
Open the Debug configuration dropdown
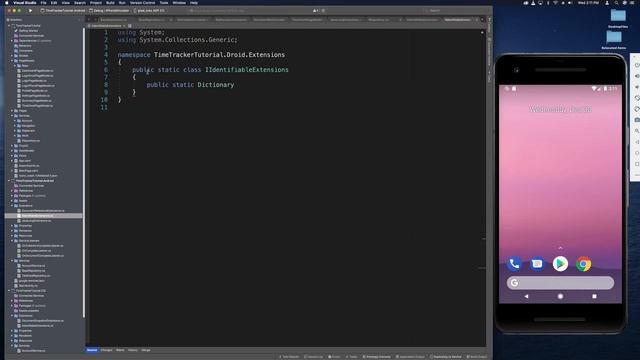coord(110,11)
